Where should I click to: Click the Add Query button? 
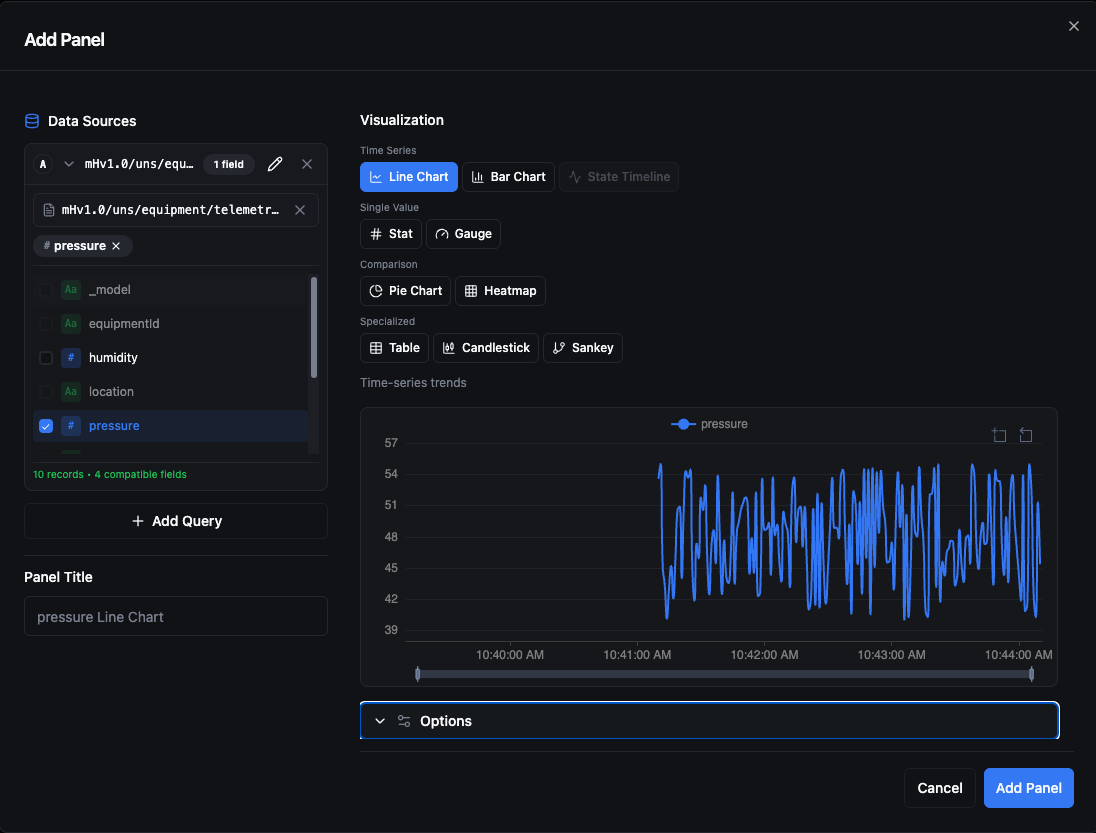click(x=176, y=521)
